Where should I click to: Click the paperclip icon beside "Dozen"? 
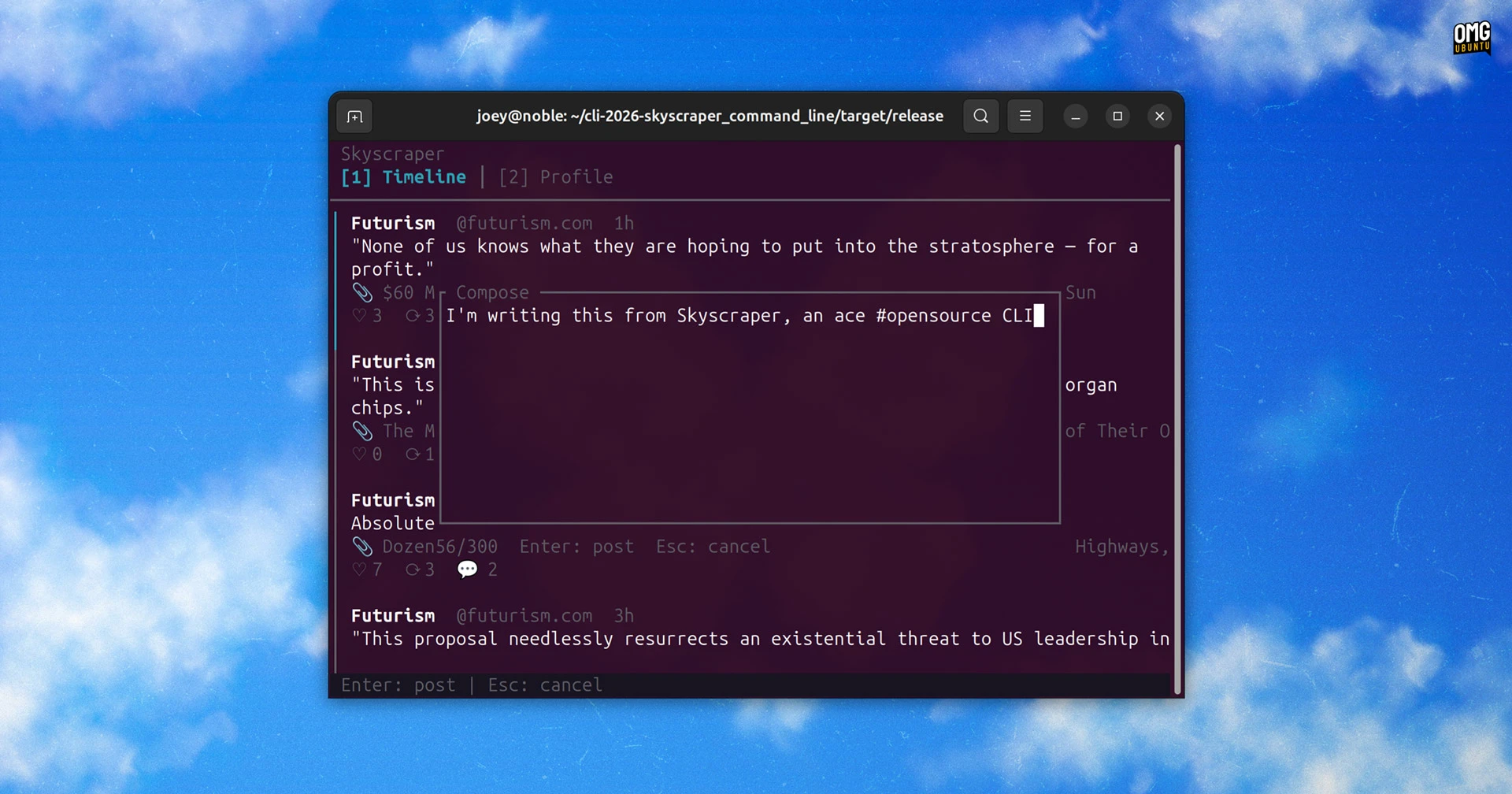[362, 547]
